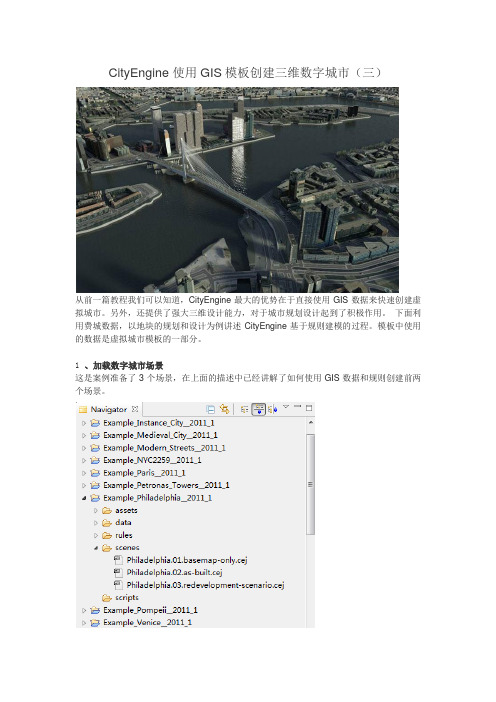Select the Navigator tab
496x702 pixels.
click(x=108, y=409)
